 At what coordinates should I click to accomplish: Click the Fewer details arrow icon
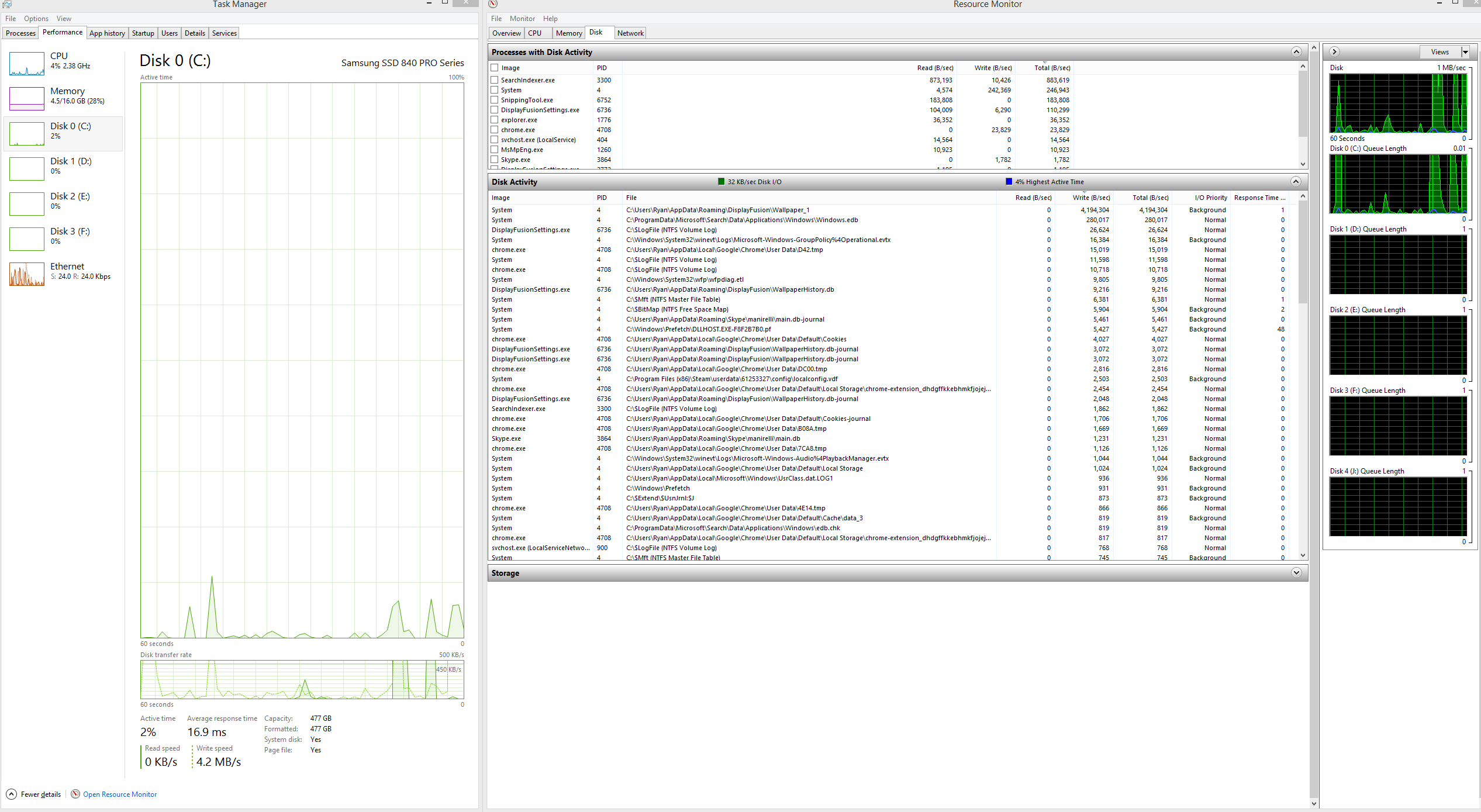click(11, 793)
